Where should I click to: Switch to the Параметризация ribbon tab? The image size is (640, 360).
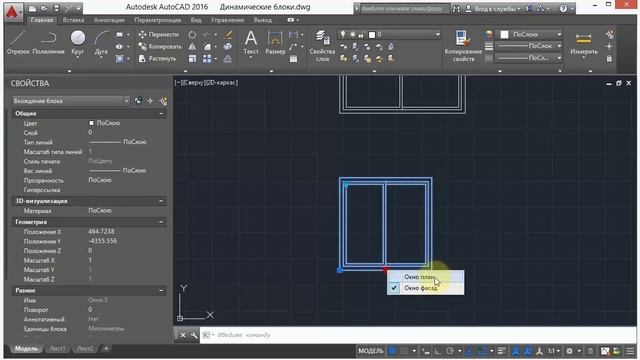[158, 20]
